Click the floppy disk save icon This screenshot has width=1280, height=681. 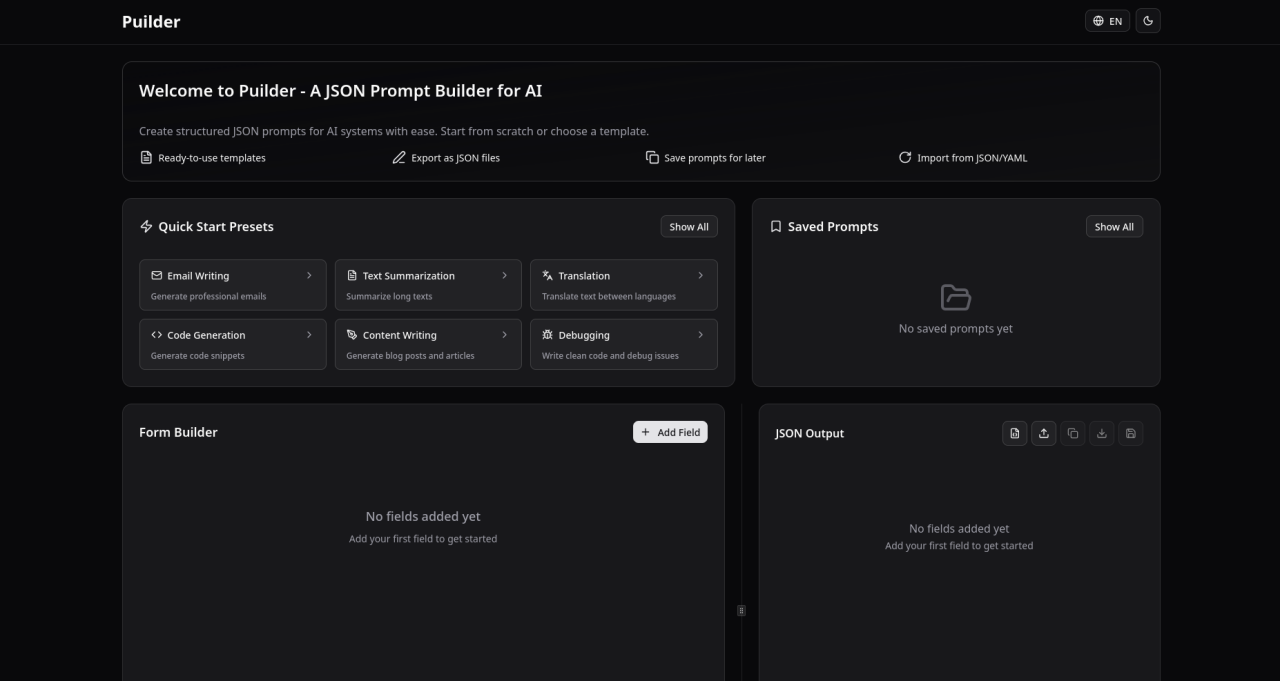tap(1131, 433)
